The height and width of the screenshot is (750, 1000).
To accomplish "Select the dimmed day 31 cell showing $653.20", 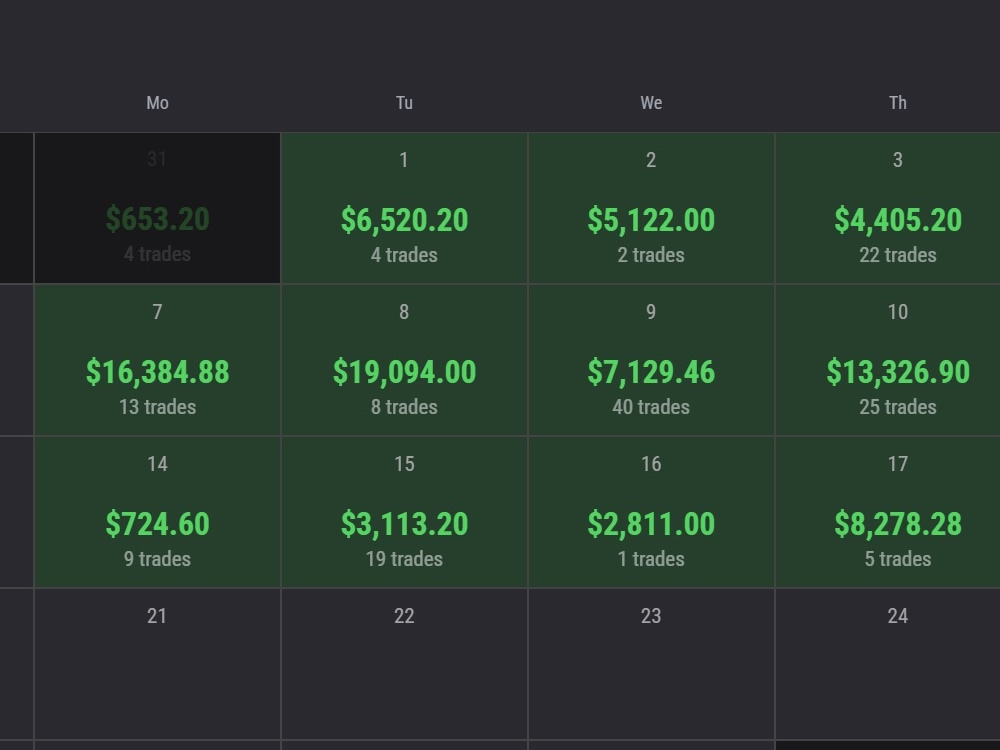I will pos(158,208).
